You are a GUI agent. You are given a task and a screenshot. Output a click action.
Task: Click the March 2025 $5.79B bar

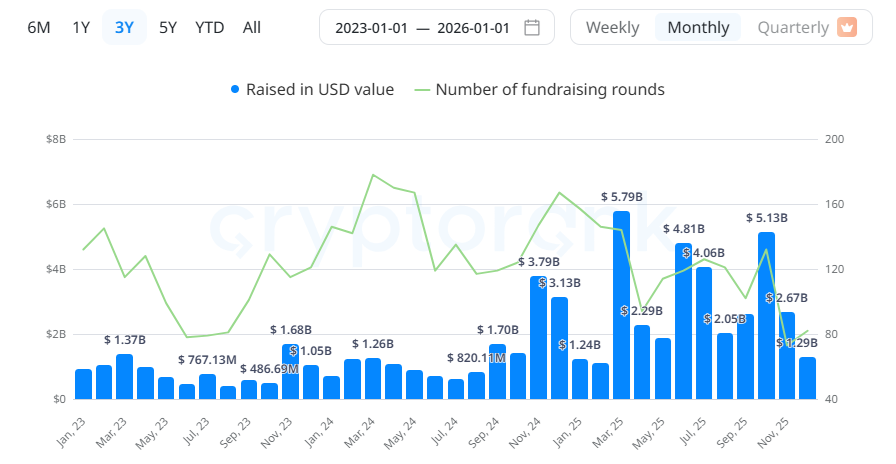[x=621, y=305]
